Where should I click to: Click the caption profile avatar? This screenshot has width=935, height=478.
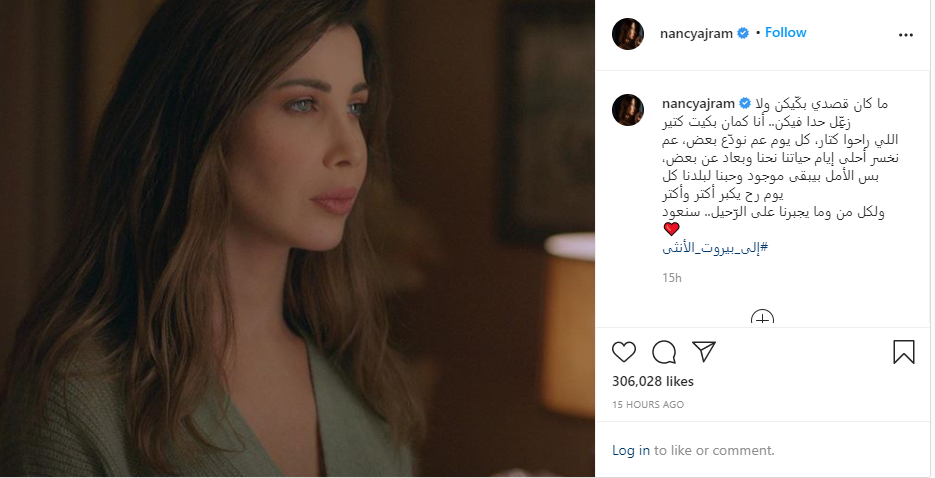click(628, 110)
